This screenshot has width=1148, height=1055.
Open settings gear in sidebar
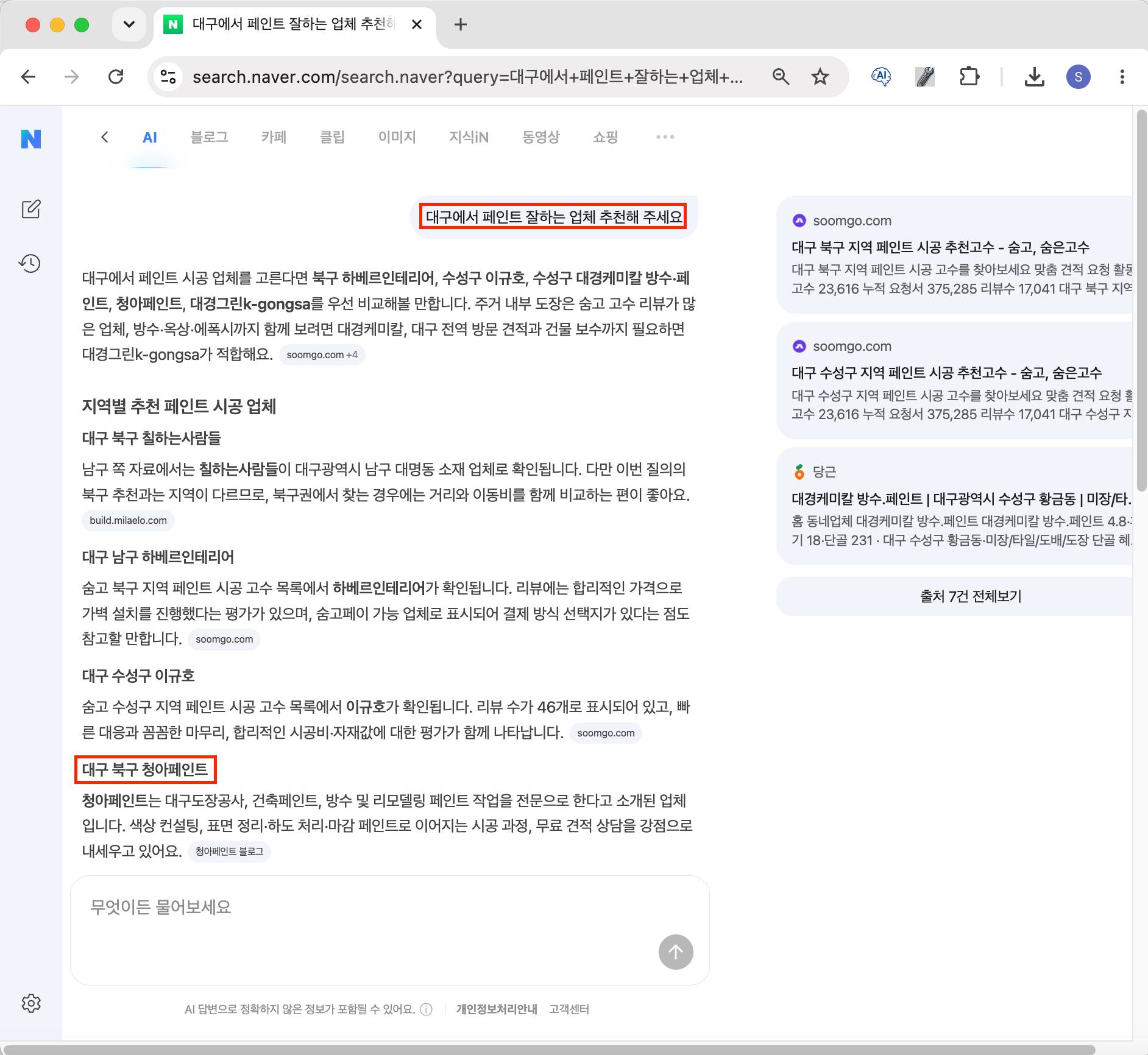[31, 1003]
